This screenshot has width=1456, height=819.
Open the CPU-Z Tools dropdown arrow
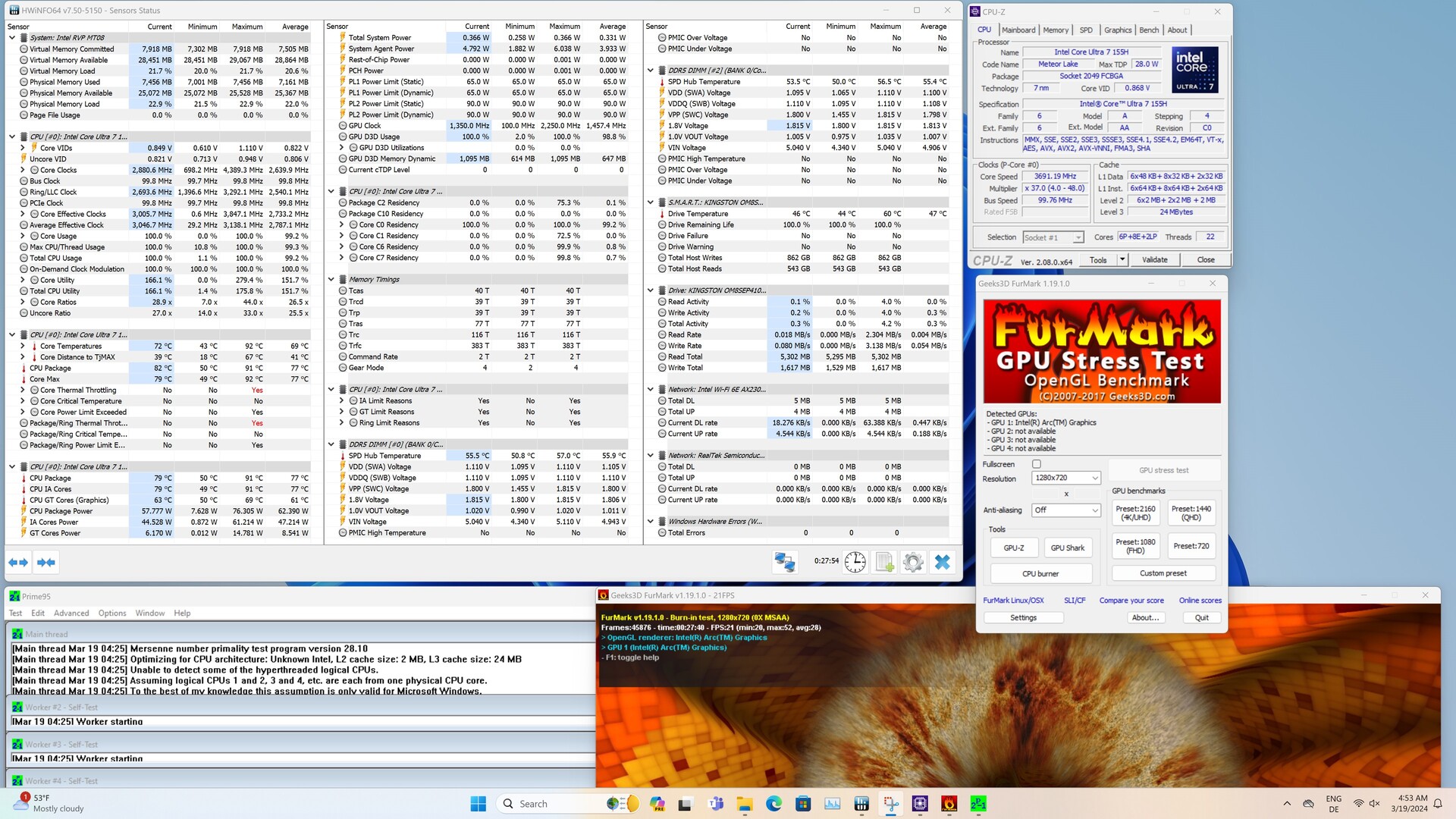pyautogui.click(x=1122, y=259)
